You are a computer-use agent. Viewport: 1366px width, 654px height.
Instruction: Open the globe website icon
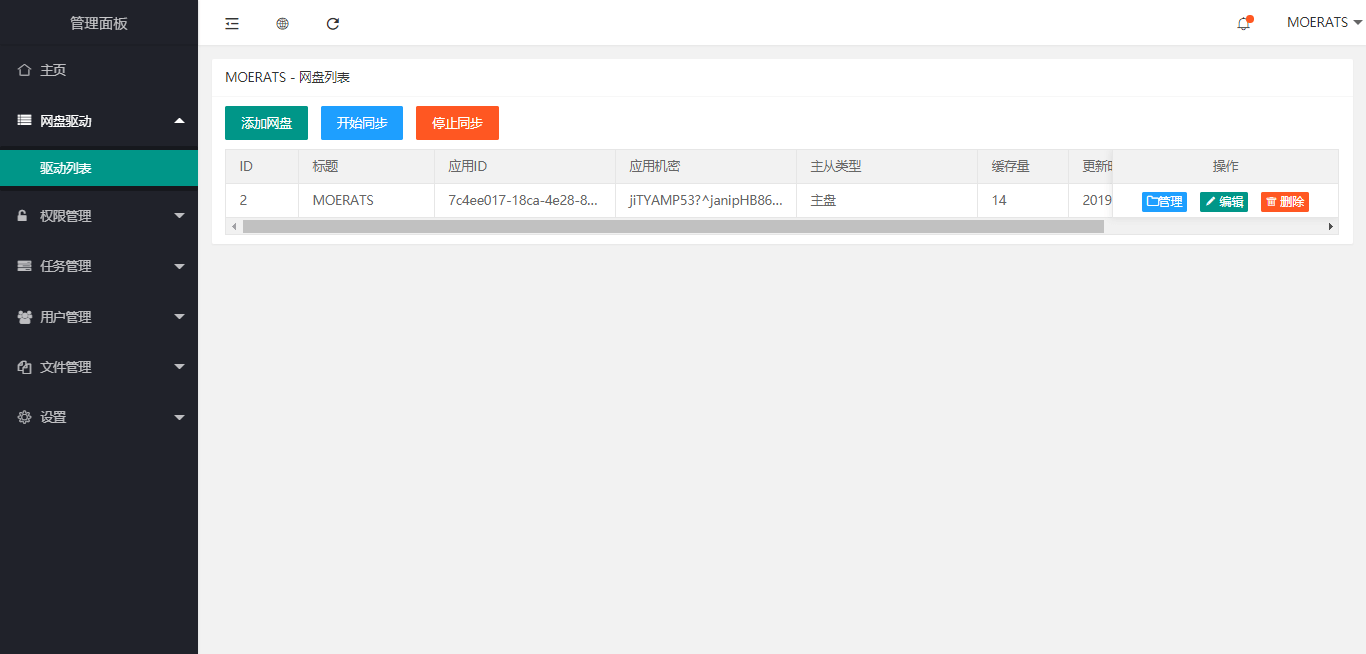click(283, 23)
